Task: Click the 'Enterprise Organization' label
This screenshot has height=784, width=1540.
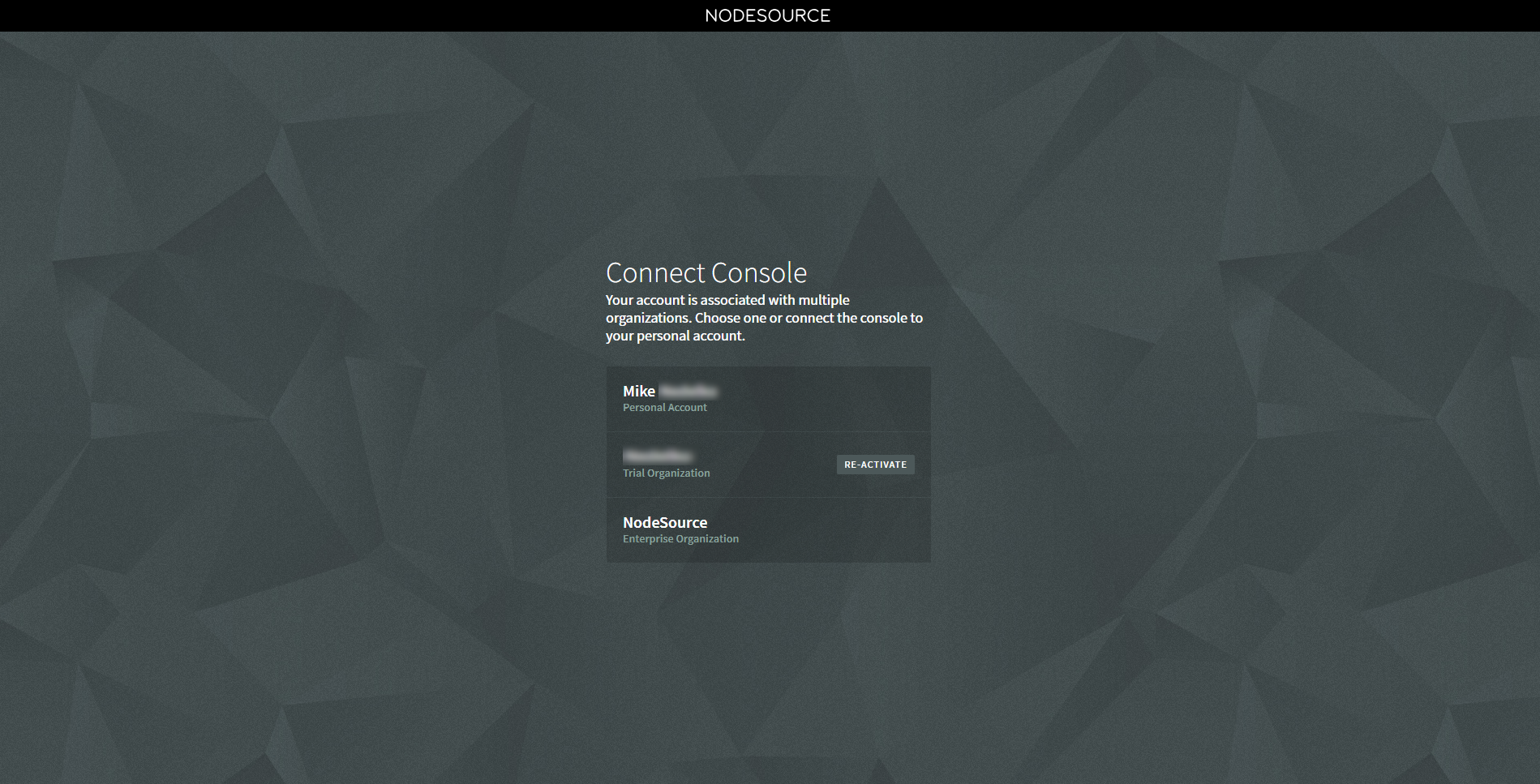Action: click(x=680, y=538)
